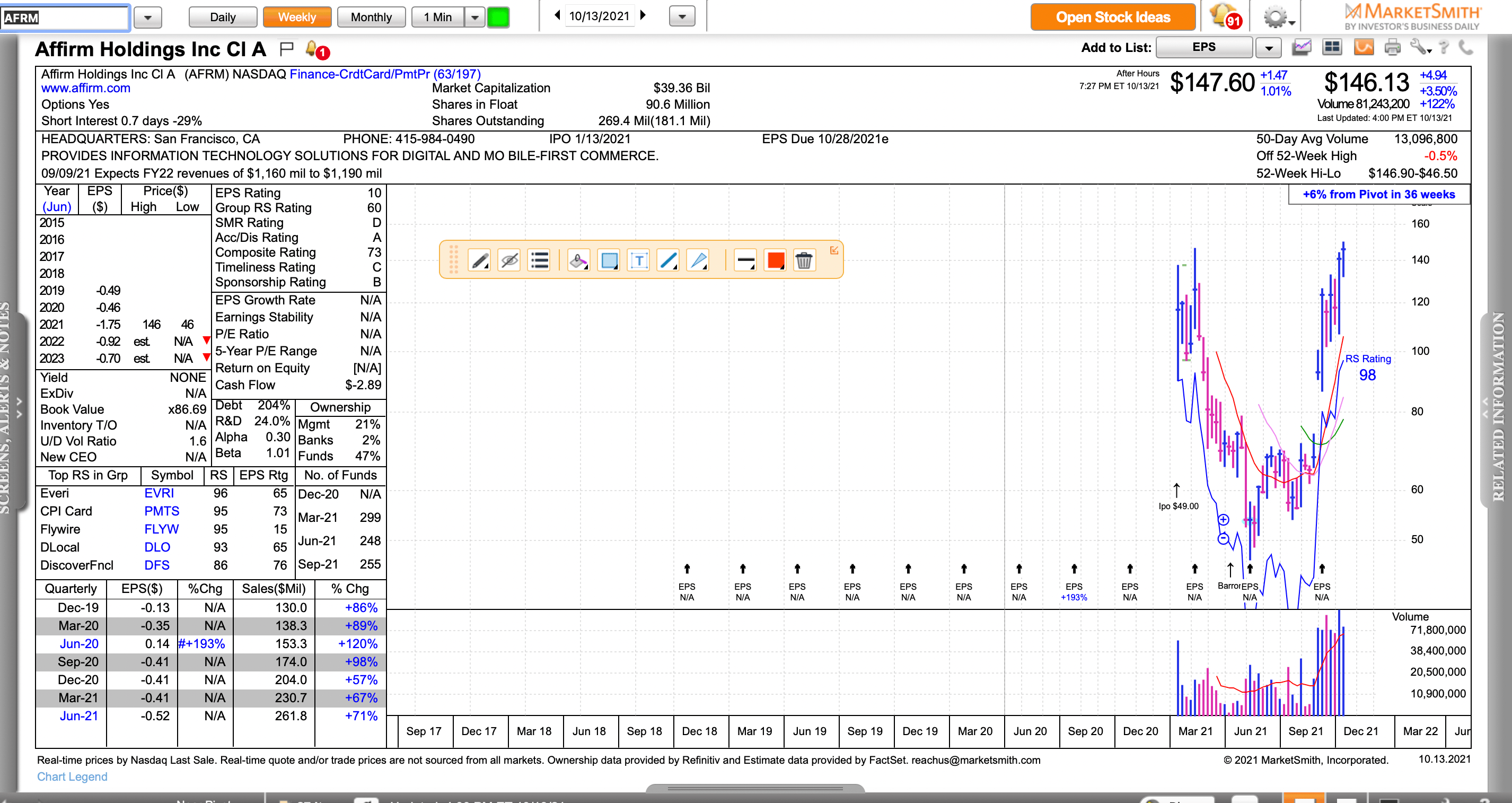Click the red 2023 estimate revision arrow
Image resolution: width=1512 pixels, height=803 pixels.
coord(207,357)
